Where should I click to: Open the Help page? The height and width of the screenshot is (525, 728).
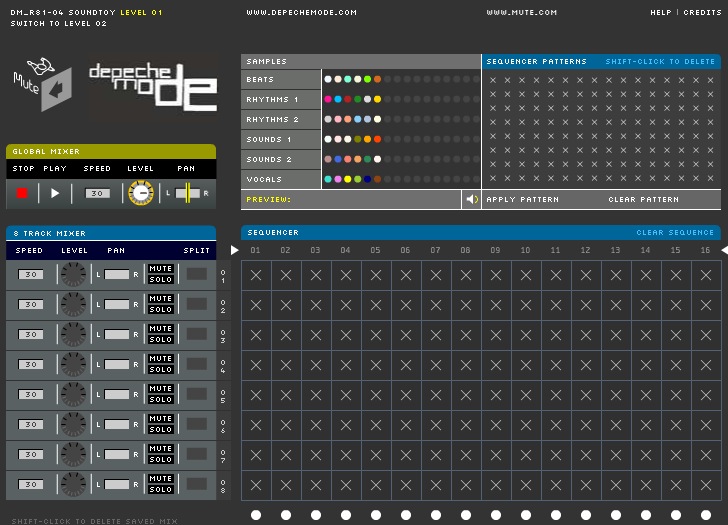click(x=661, y=13)
